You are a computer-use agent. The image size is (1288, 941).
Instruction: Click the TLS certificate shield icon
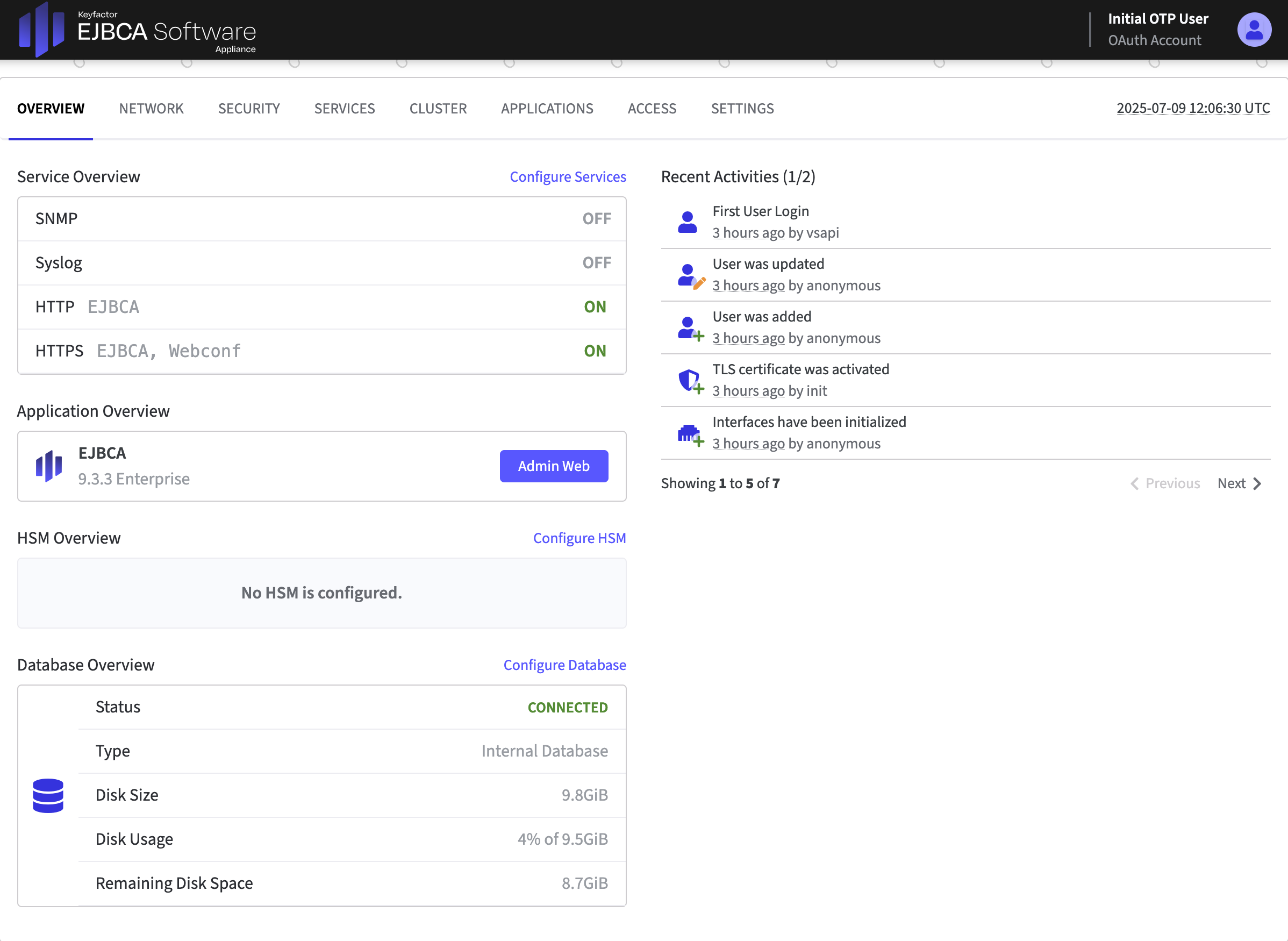pos(690,381)
